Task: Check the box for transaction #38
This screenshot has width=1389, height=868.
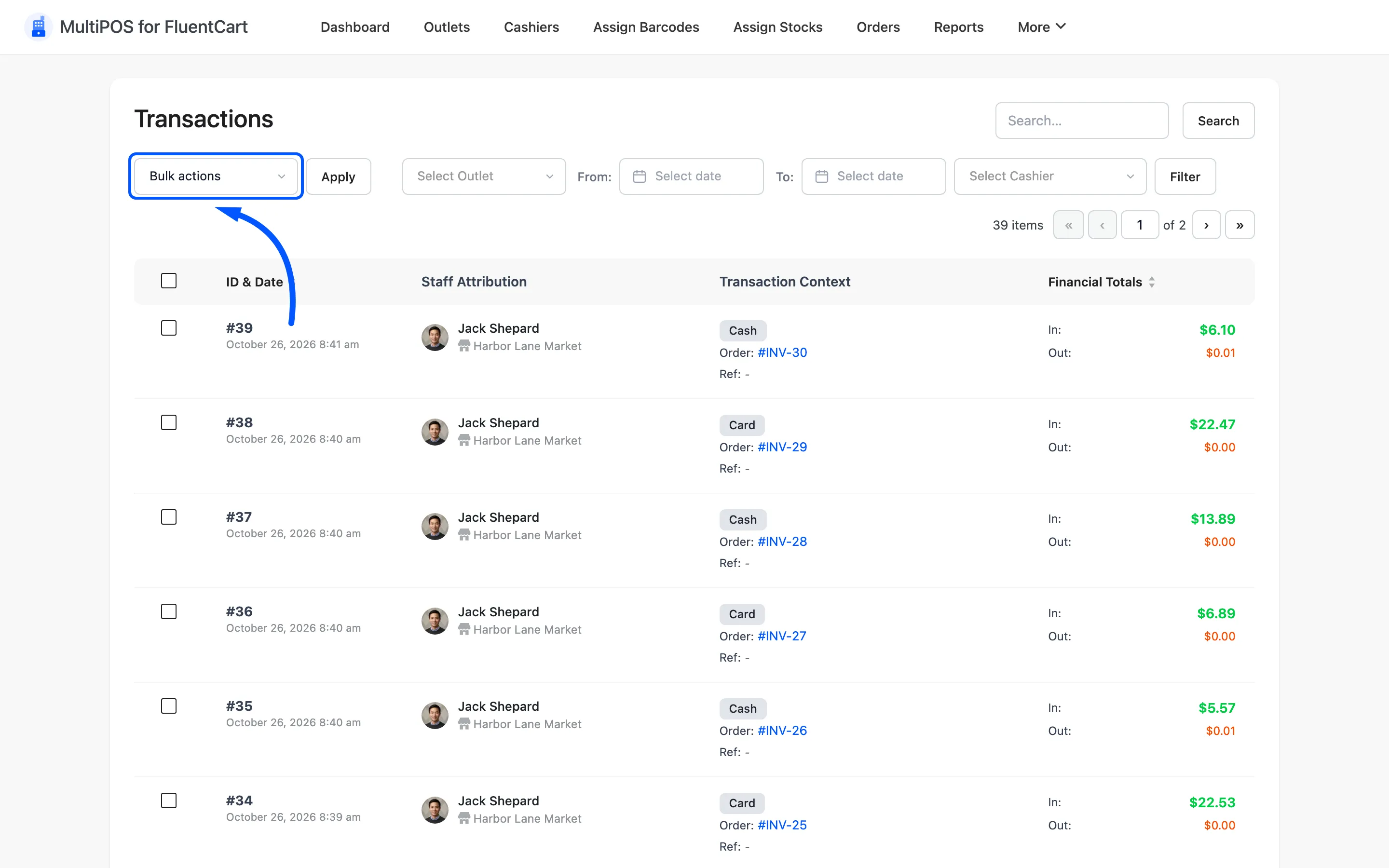Action: [x=169, y=422]
